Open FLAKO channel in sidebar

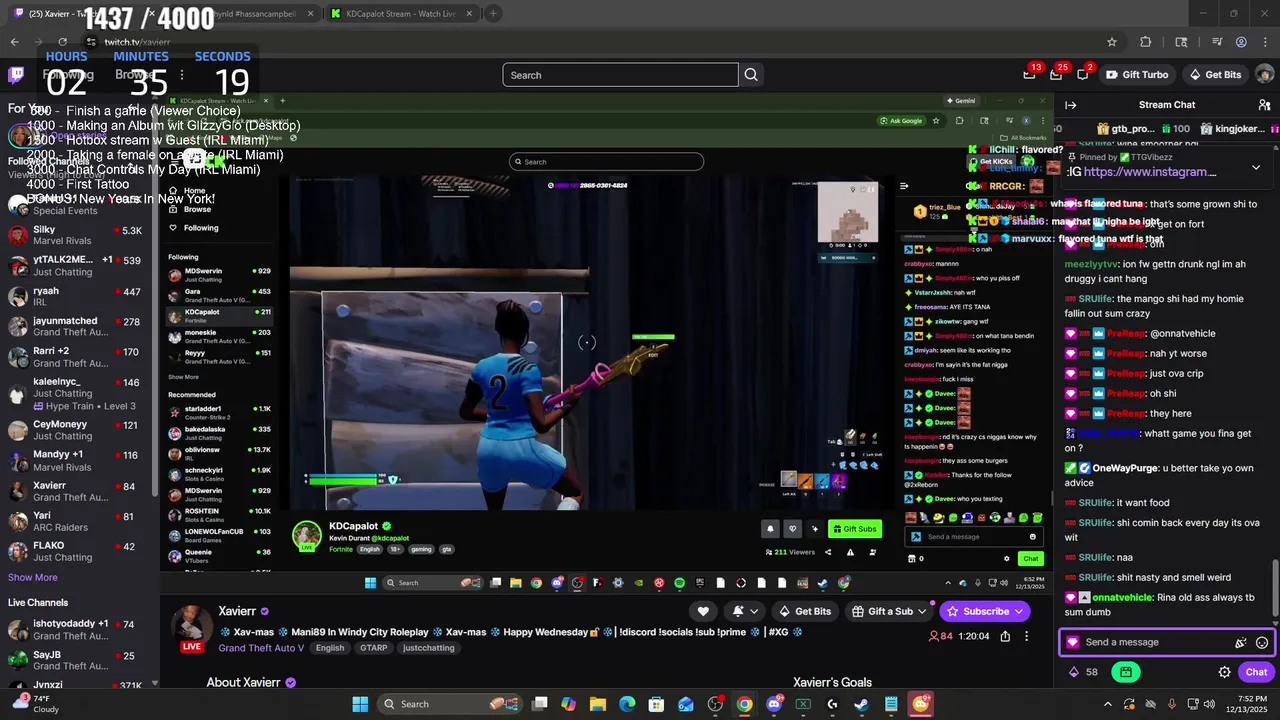click(x=77, y=552)
